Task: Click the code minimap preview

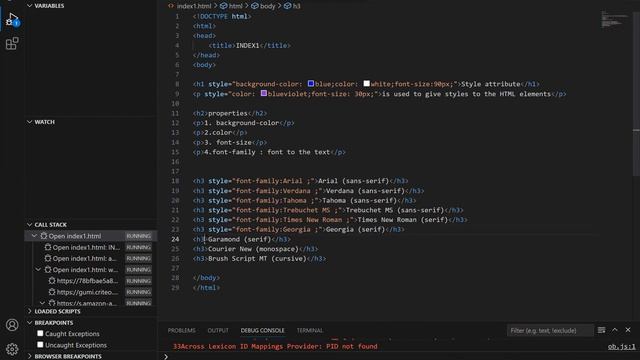Action: [614, 20]
